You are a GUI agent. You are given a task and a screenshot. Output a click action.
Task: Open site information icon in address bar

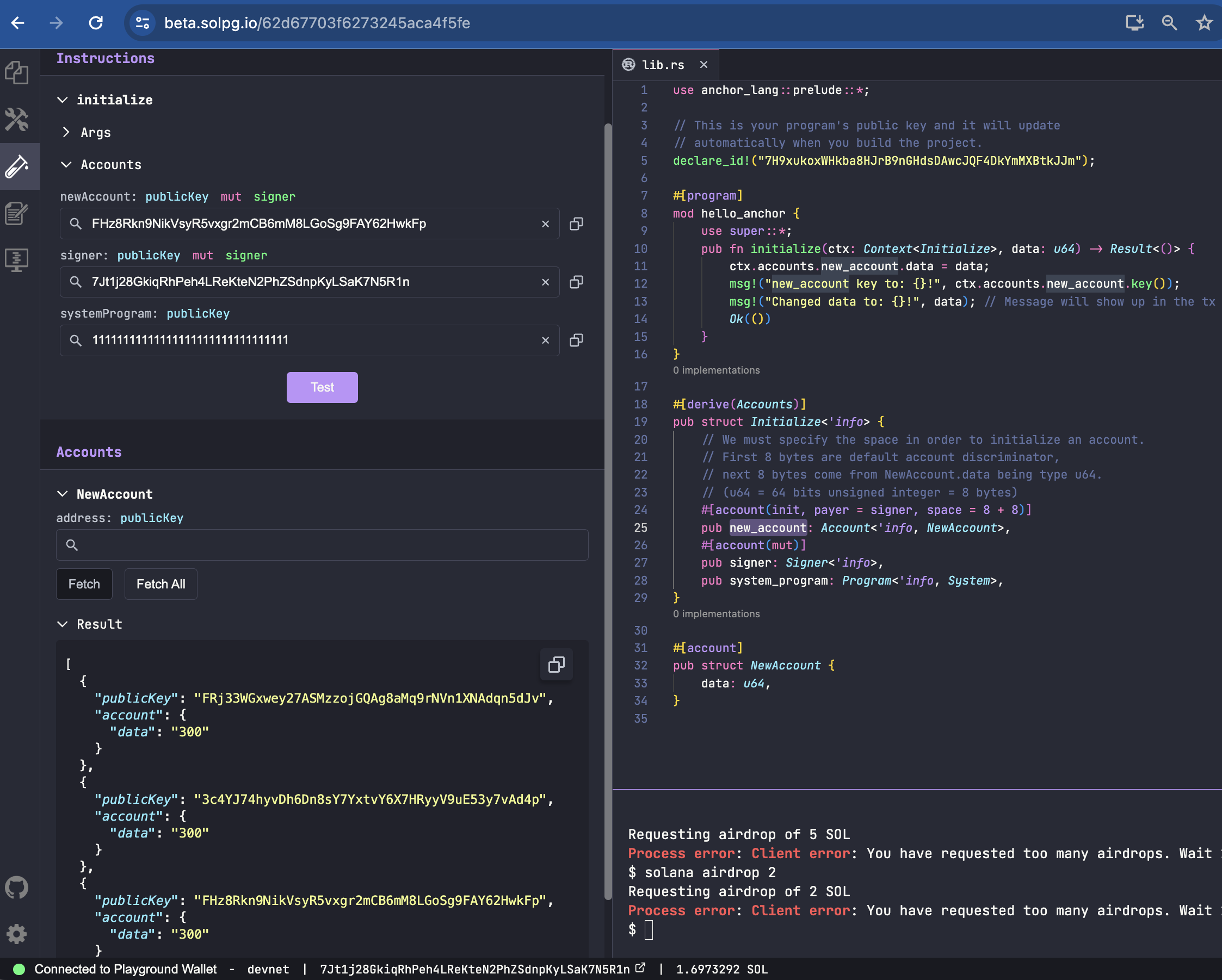tap(142, 23)
